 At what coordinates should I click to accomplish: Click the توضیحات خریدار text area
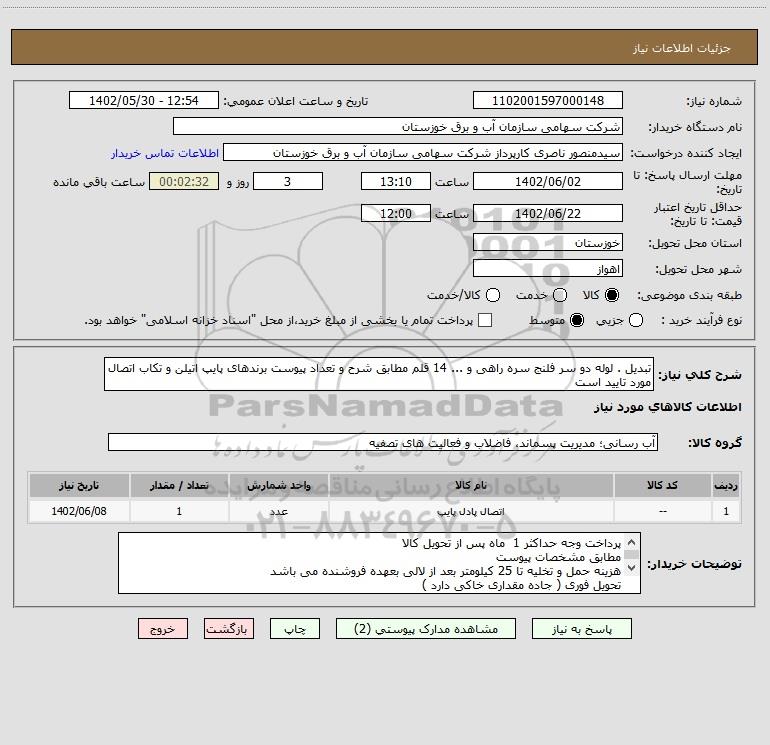click(380, 563)
